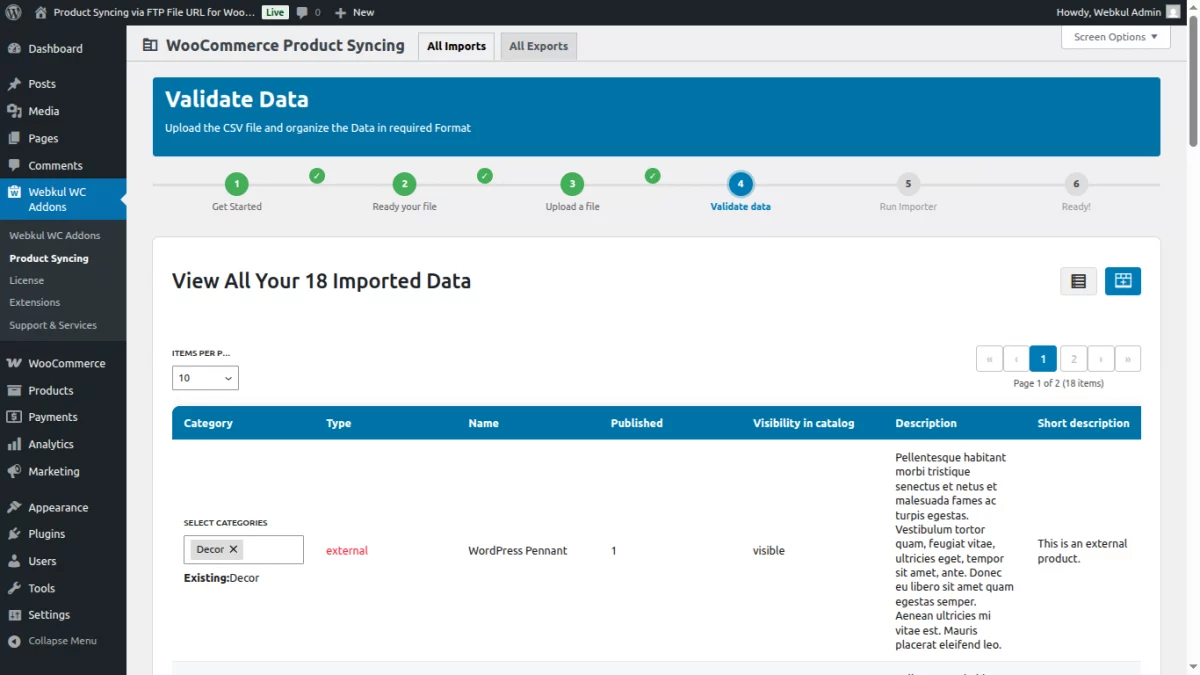The height and width of the screenshot is (675, 1200).
Task: Select the completed checkmark after Get Started
Action: (x=317, y=174)
